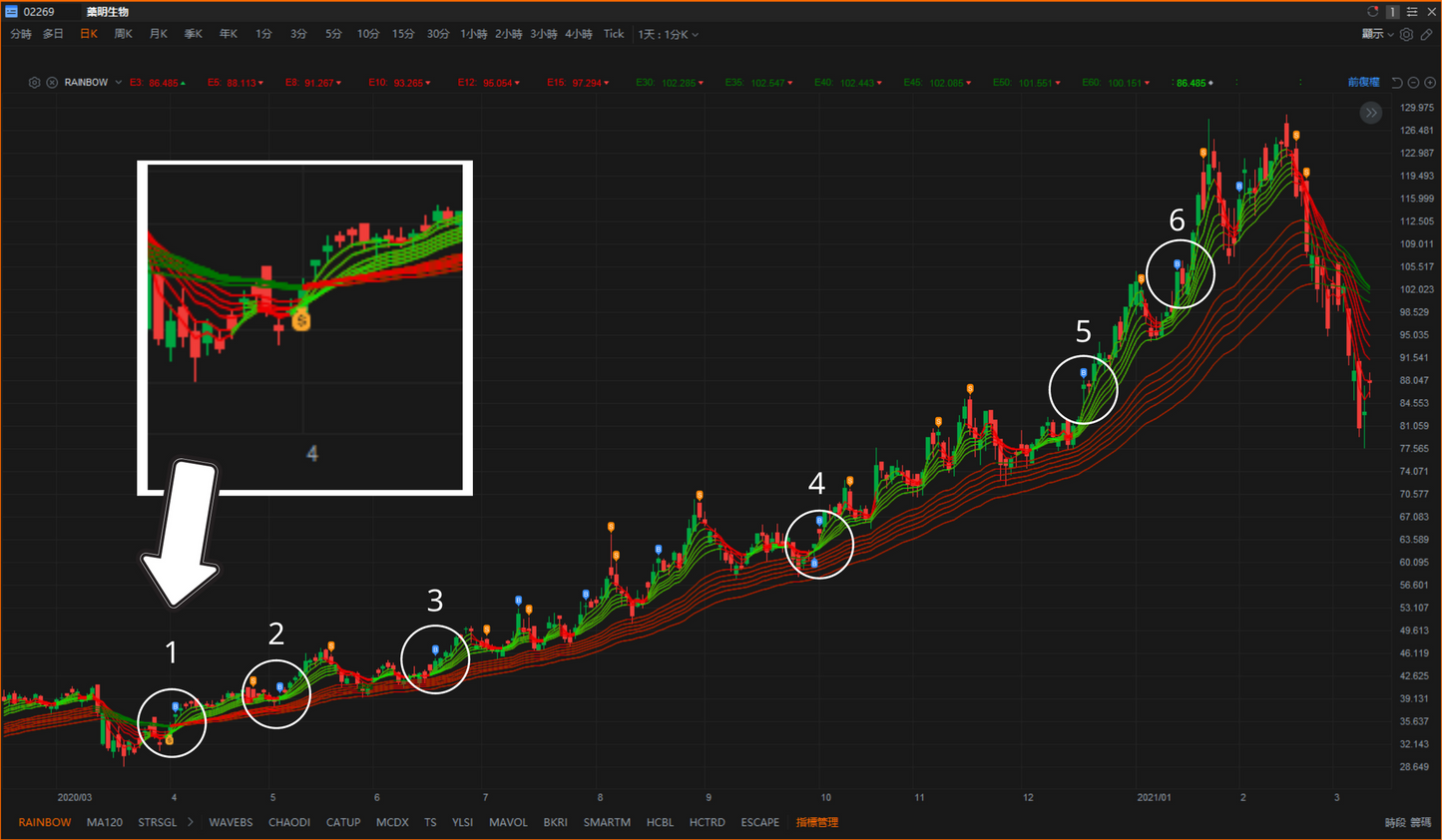The height and width of the screenshot is (840, 1442).
Task: Expand the RAINBOW indicator dropdown
Action: 118,83
